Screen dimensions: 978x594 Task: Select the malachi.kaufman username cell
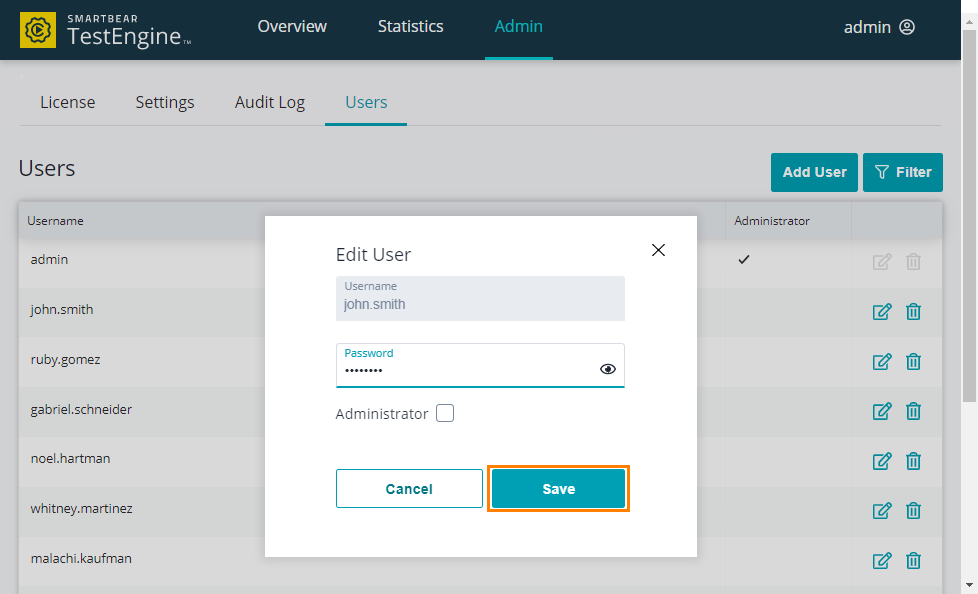click(x=81, y=558)
